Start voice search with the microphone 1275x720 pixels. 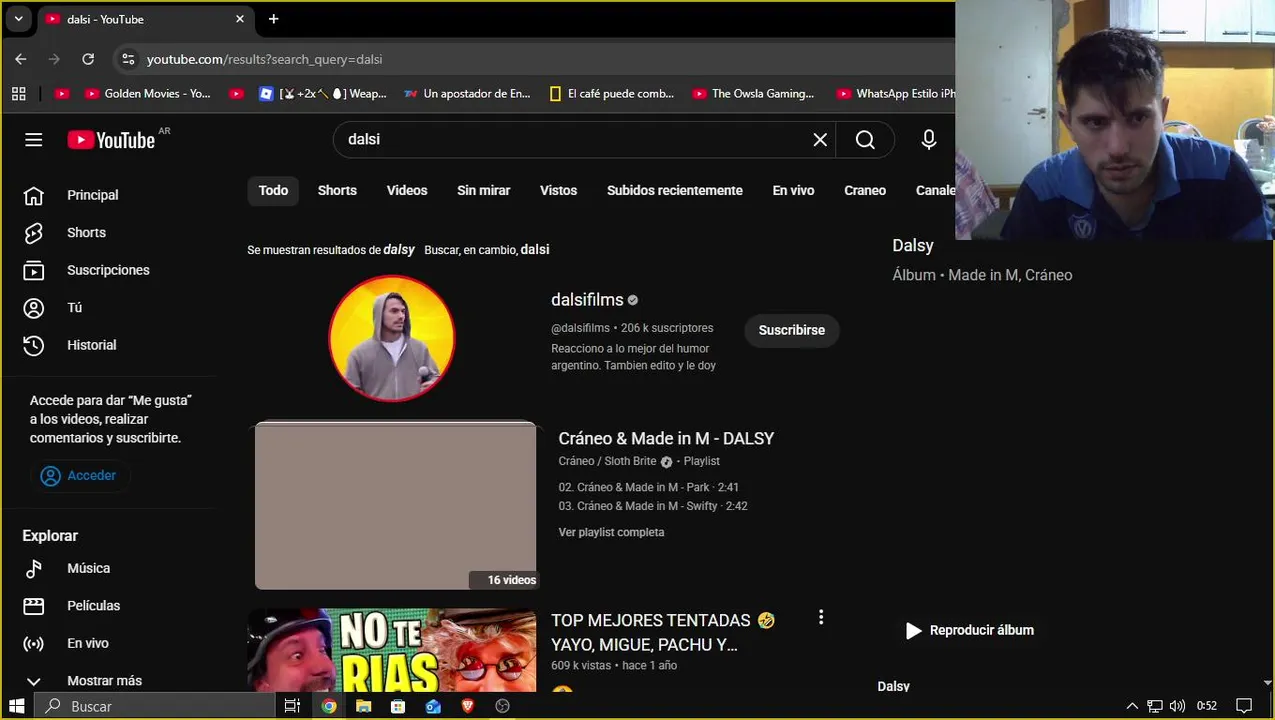click(929, 140)
